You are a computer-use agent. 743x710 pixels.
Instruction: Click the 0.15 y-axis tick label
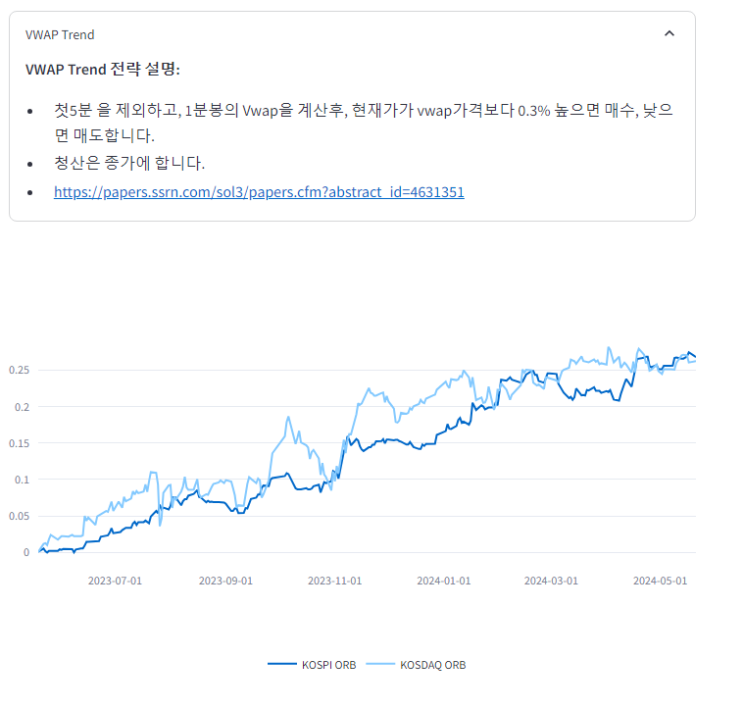point(19,443)
